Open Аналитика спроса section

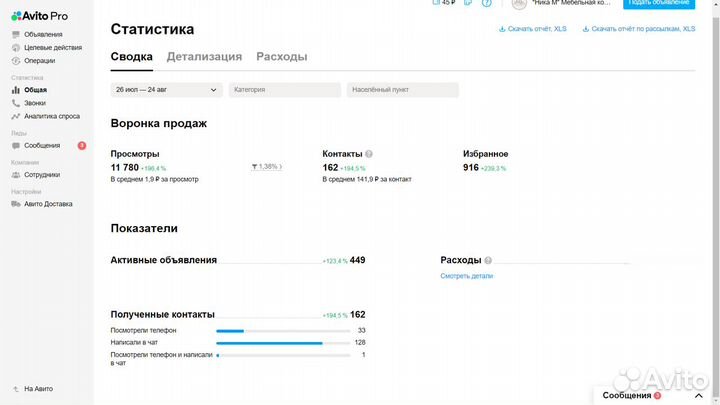[x=52, y=116]
